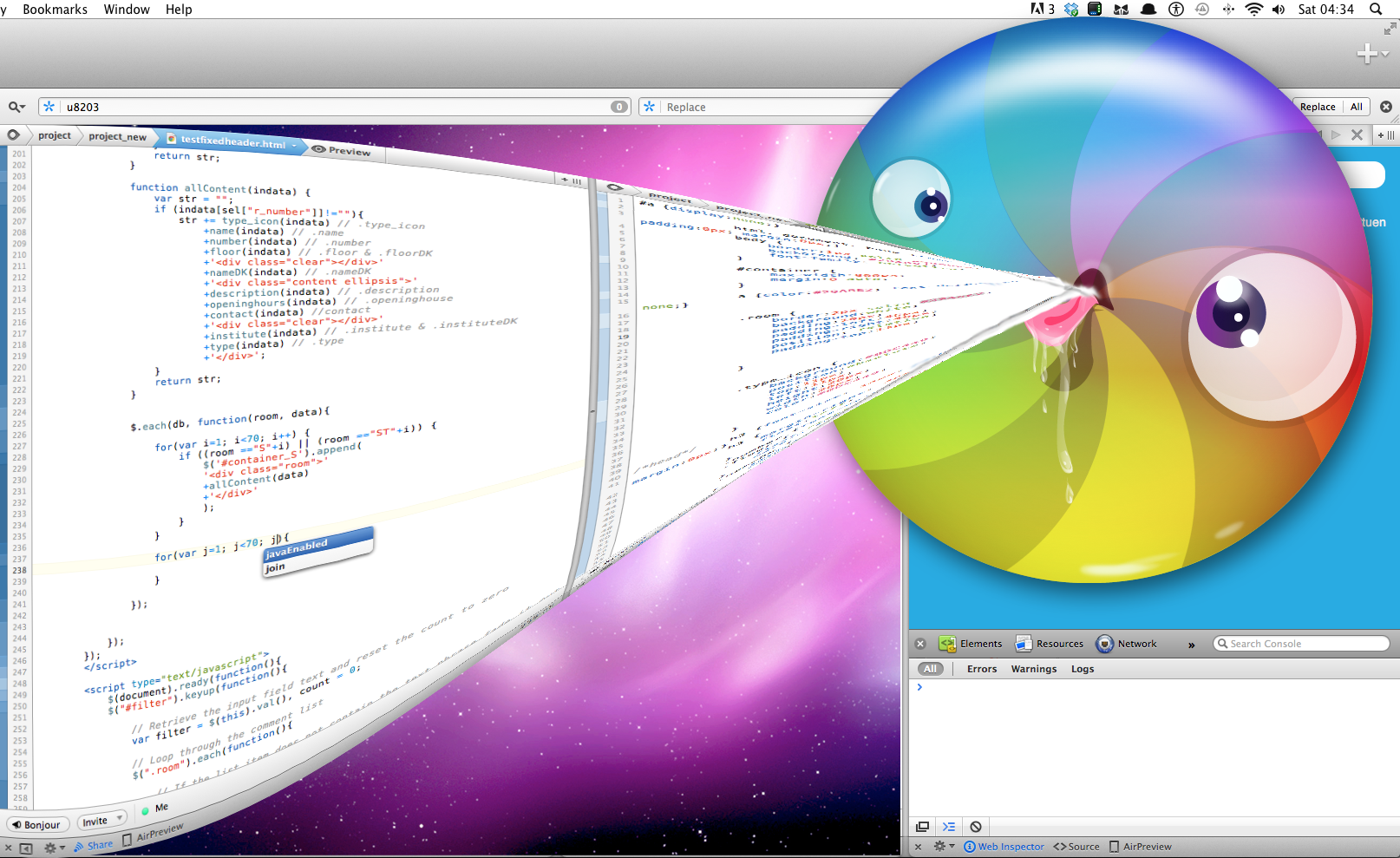Open the Window menu
Viewport: 1400px width, 858px height.
click(x=127, y=10)
